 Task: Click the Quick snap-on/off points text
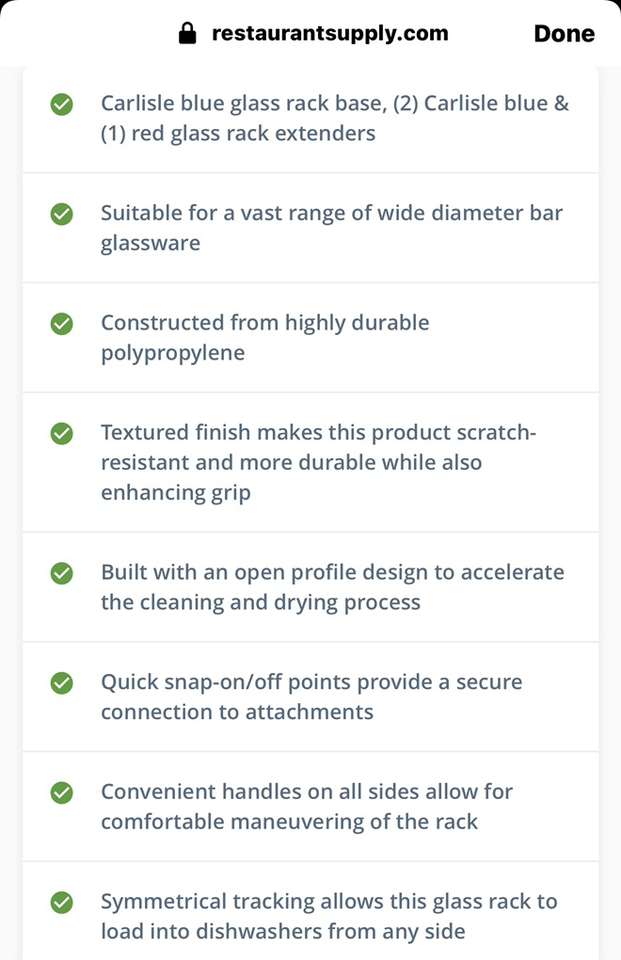tap(311, 697)
